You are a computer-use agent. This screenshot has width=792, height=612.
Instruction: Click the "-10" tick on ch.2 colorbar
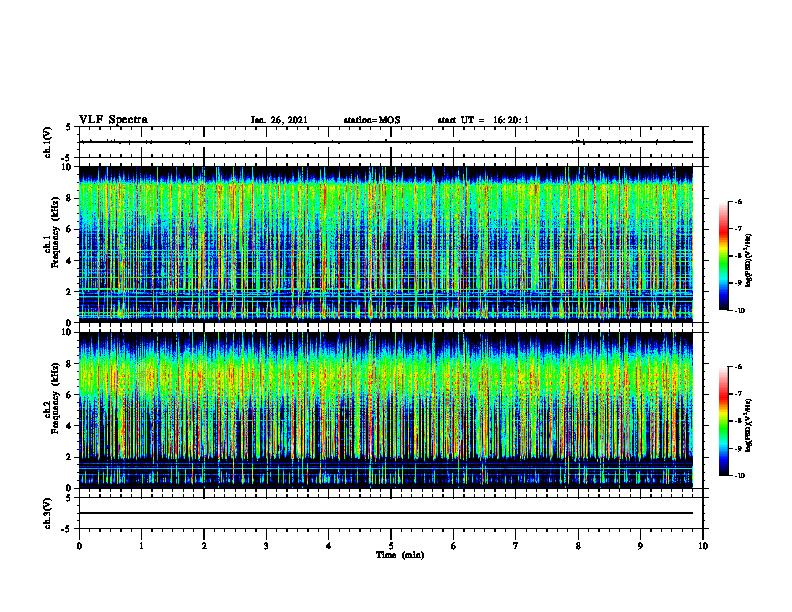click(x=739, y=476)
